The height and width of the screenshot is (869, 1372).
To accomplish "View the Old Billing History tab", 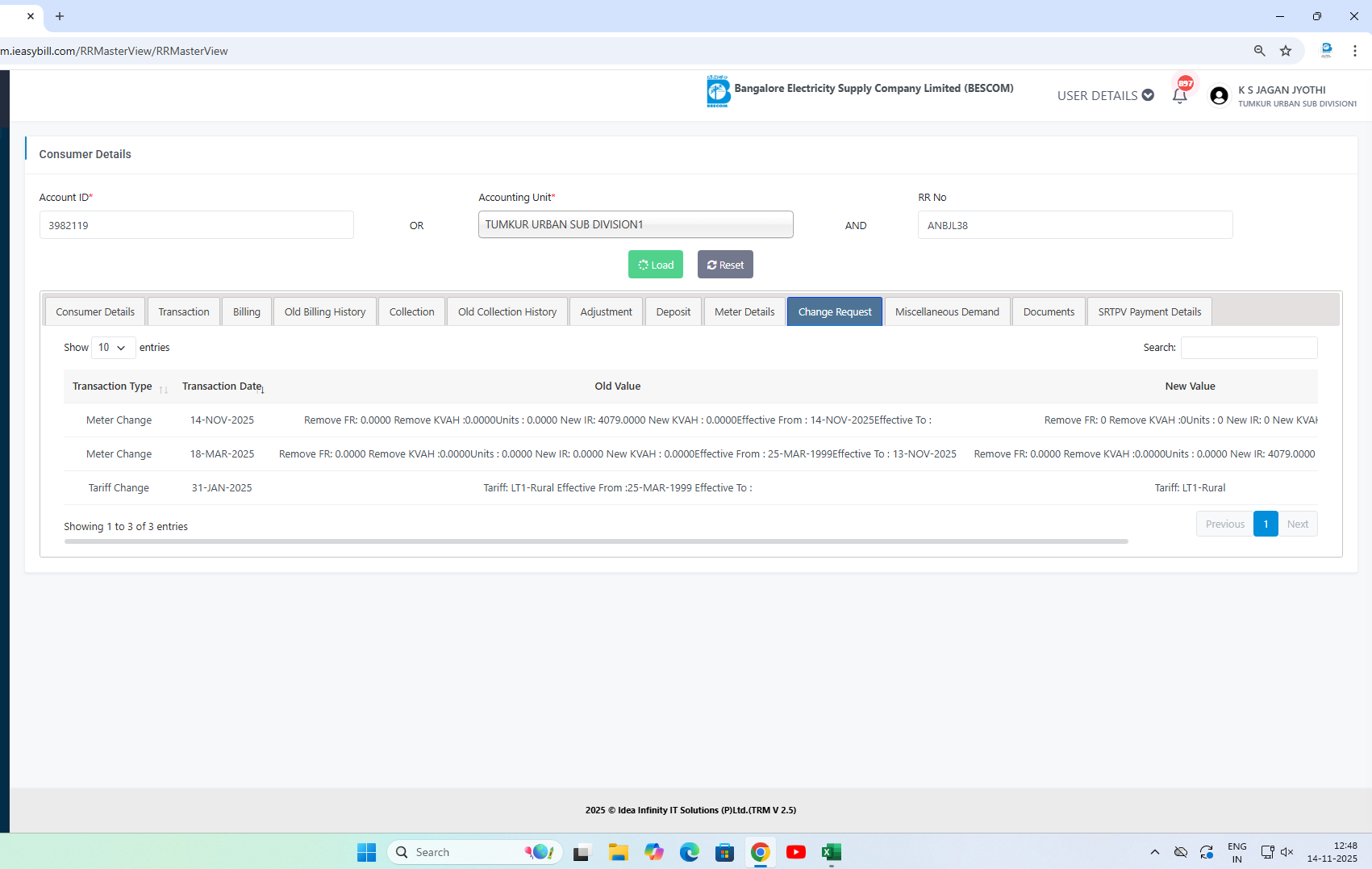I will 325,312.
